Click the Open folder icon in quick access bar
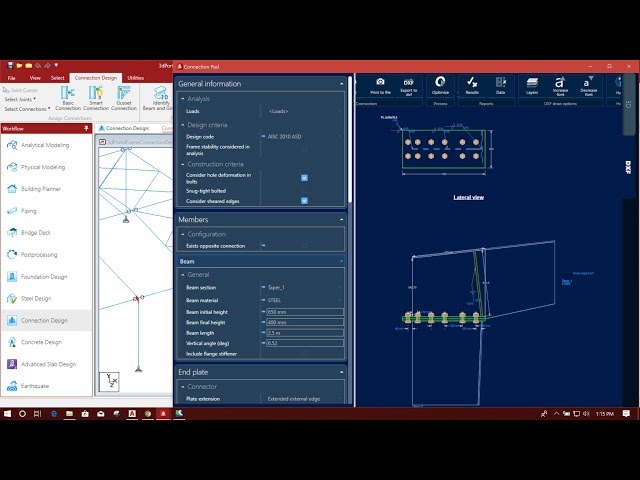This screenshot has height=480, width=640. coord(19,65)
